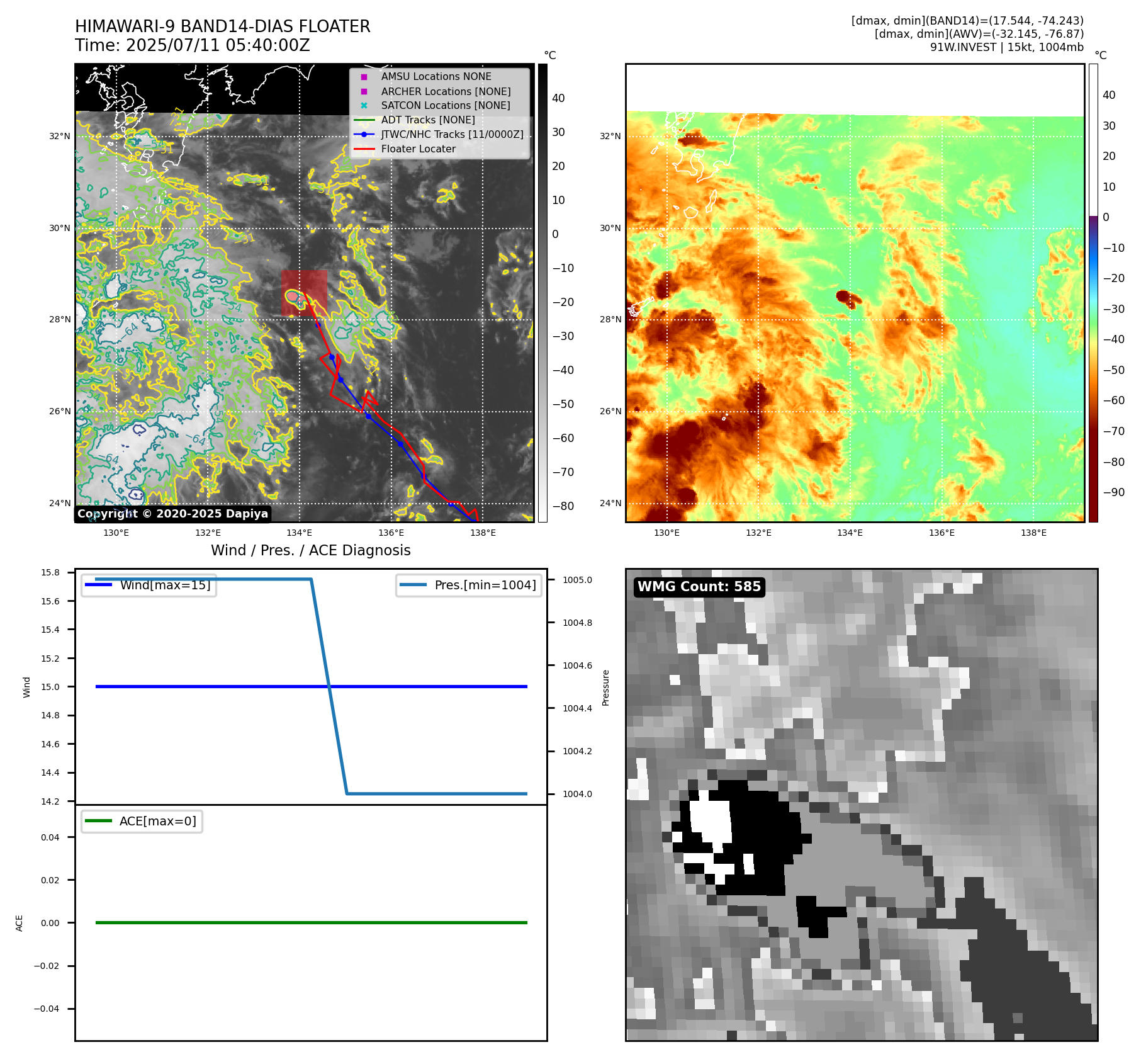Screen dimensions: 1141x1064
Task: Click the Time 2025/07/11 05:40:00Z label
Action: pyautogui.click(x=193, y=45)
